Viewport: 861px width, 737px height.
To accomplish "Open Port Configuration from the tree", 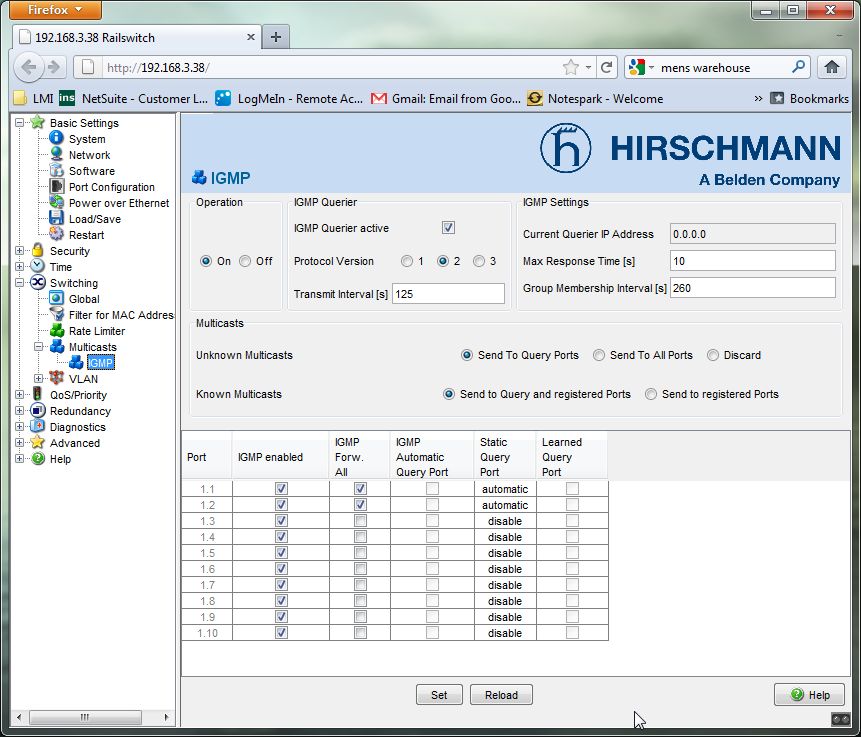I will tap(58, 187).
